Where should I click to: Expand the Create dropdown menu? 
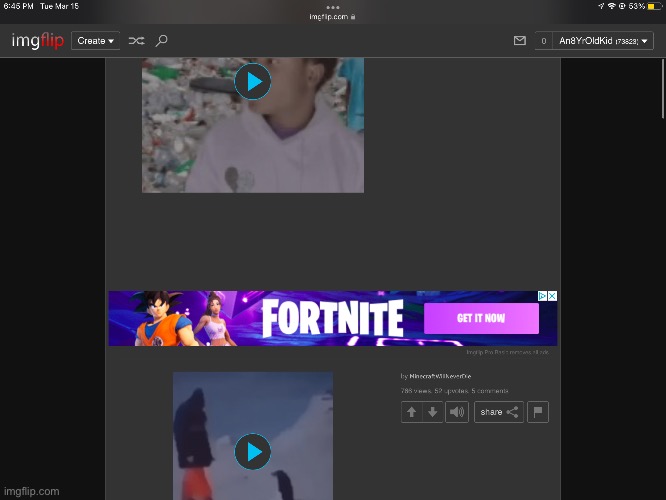[x=96, y=41]
